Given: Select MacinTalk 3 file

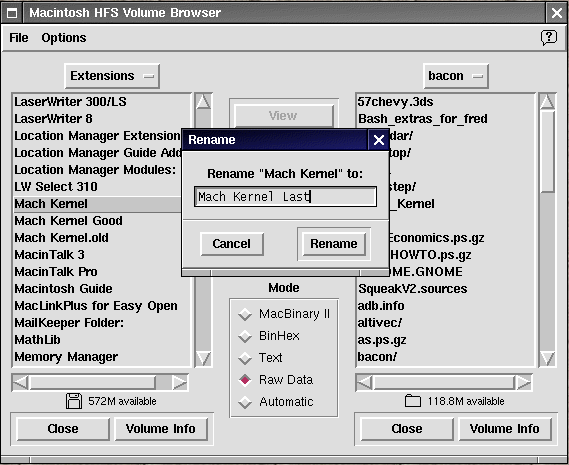Looking at the screenshot, I should click(x=97, y=255).
